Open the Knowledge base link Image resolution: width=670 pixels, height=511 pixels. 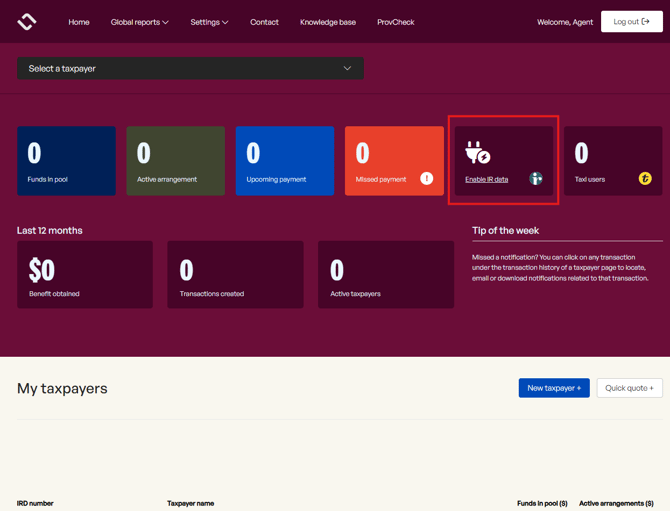(x=328, y=22)
